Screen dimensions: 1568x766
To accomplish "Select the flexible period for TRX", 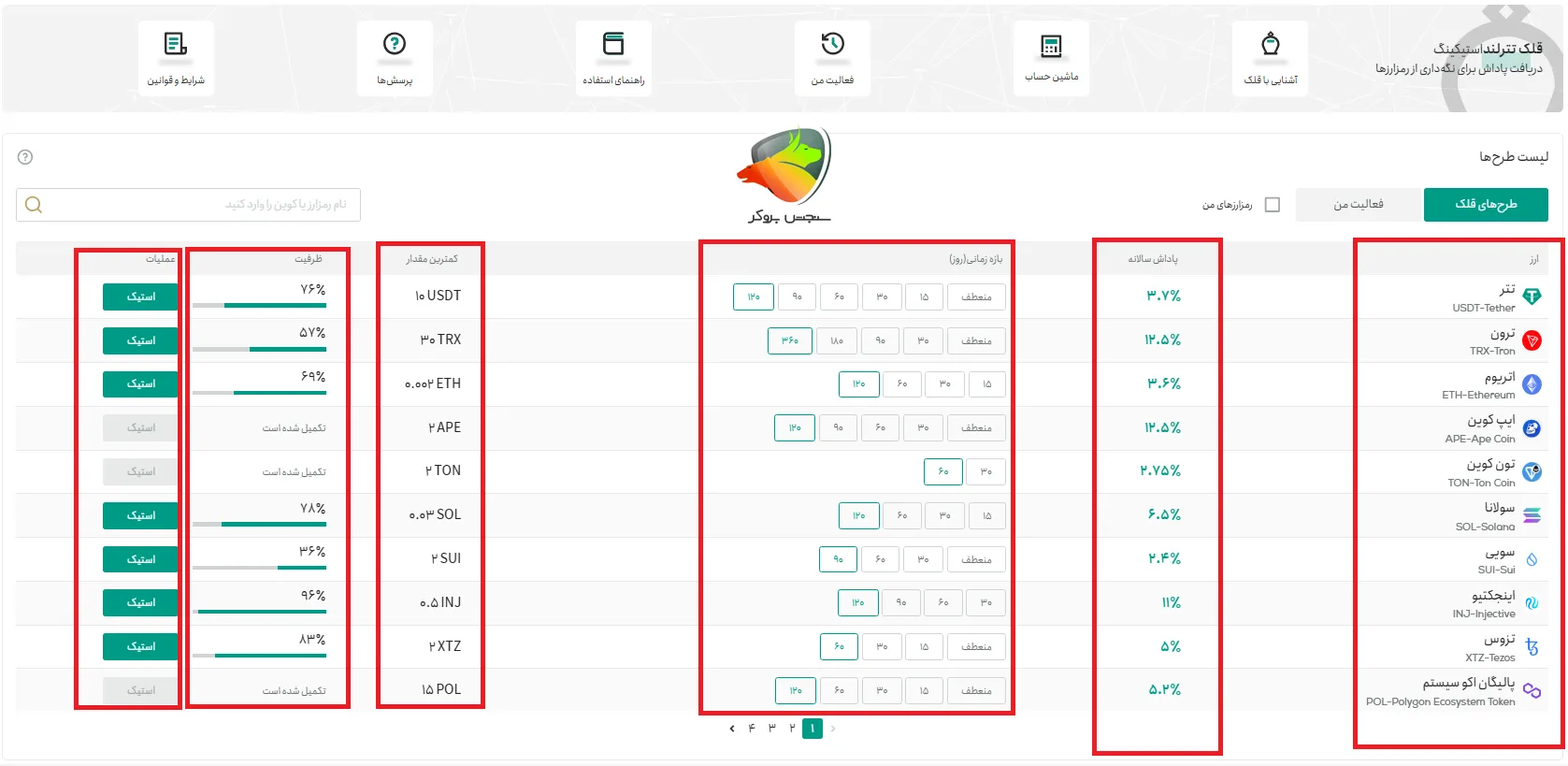I will point(976,340).
